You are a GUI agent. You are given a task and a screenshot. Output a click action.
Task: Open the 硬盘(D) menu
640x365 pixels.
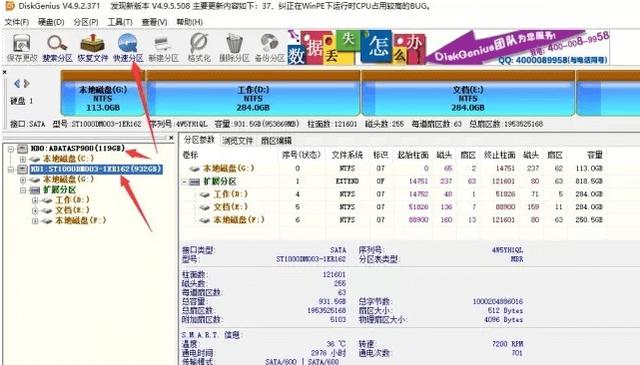click(x=51, y=22)
